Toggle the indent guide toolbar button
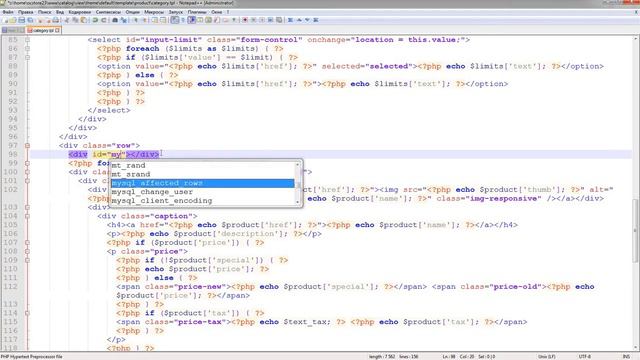The height and width of the screenshot is (360, 640). (191, 20)
